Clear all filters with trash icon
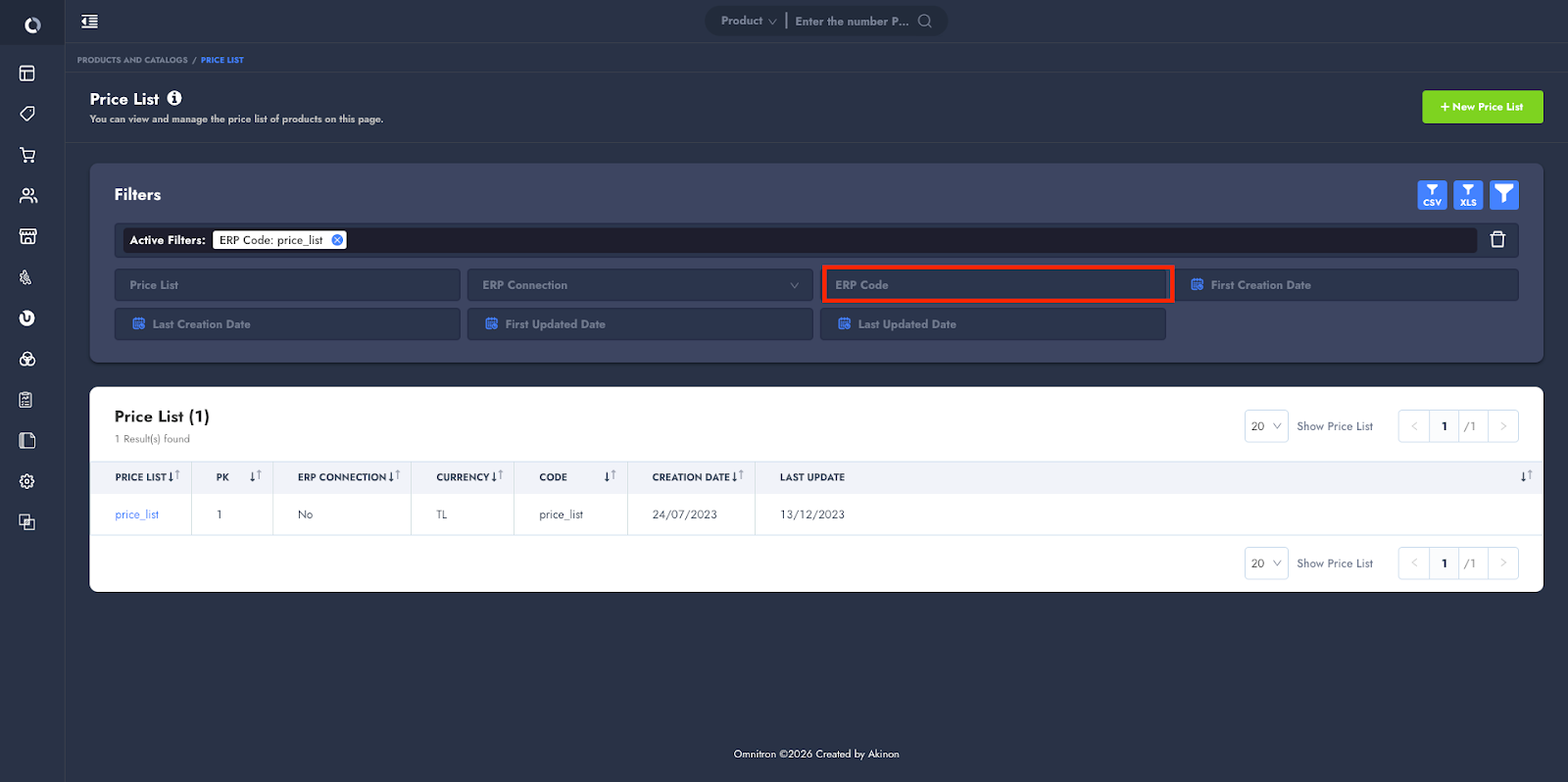1568x782 pixels. click(x=1497, y=240)
